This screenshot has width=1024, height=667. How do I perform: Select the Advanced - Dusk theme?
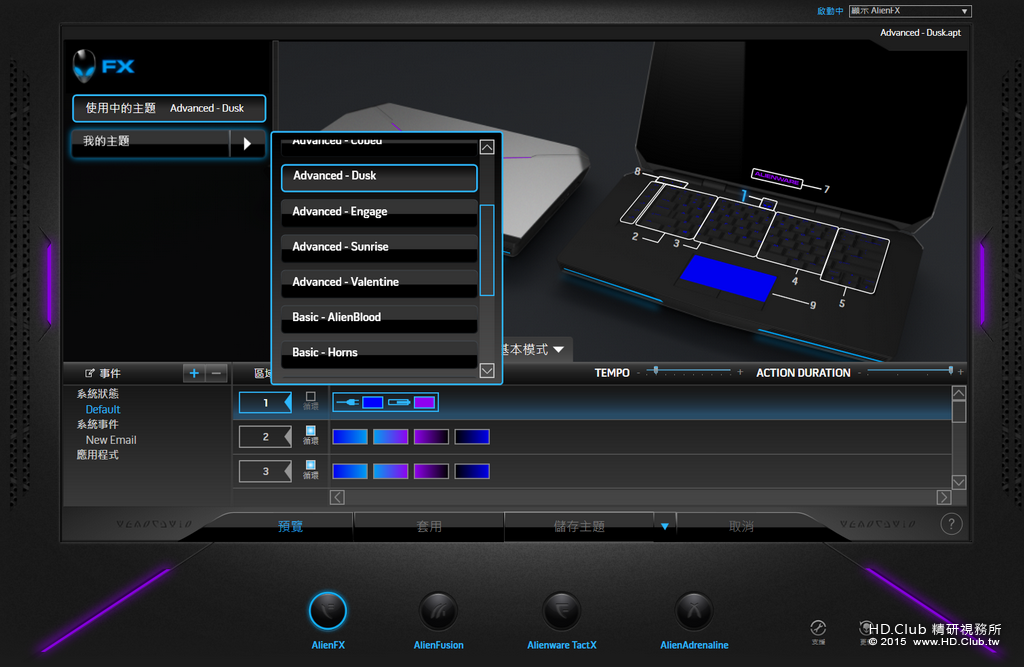pos(379,178)
